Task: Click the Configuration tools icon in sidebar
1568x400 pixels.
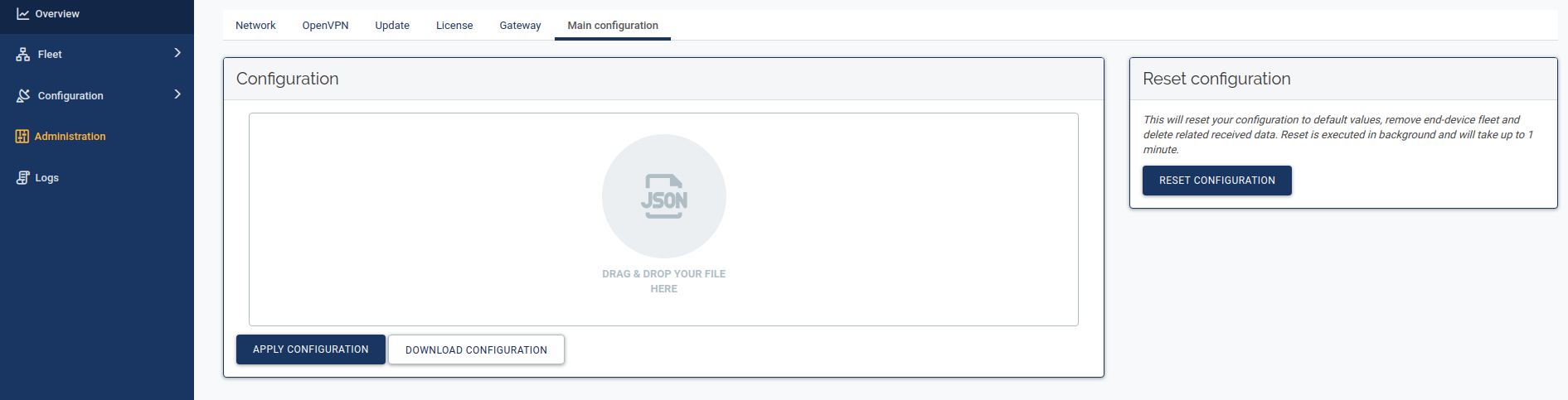Action: pos(23,96)
